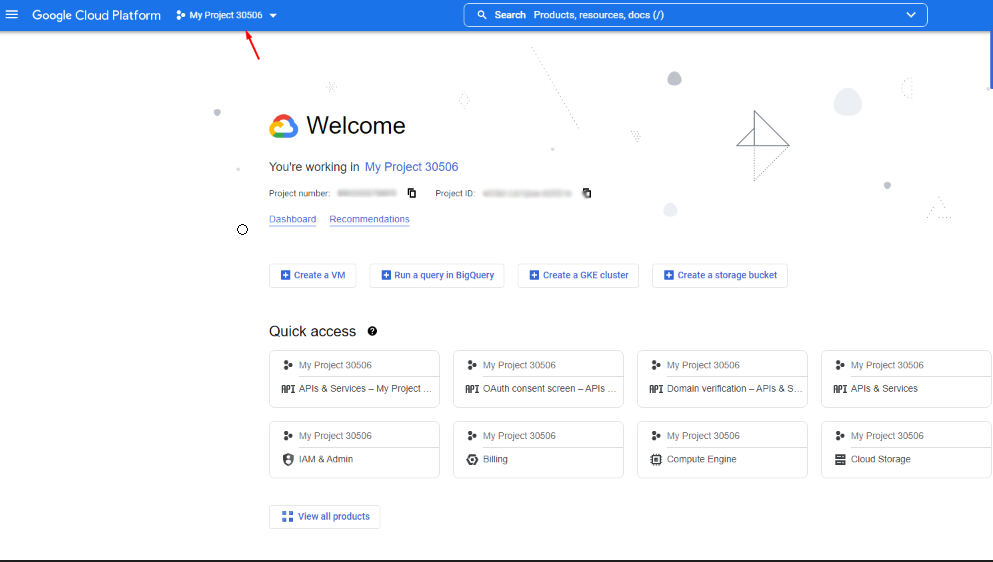Click the Create a VM button

(313, 275)
